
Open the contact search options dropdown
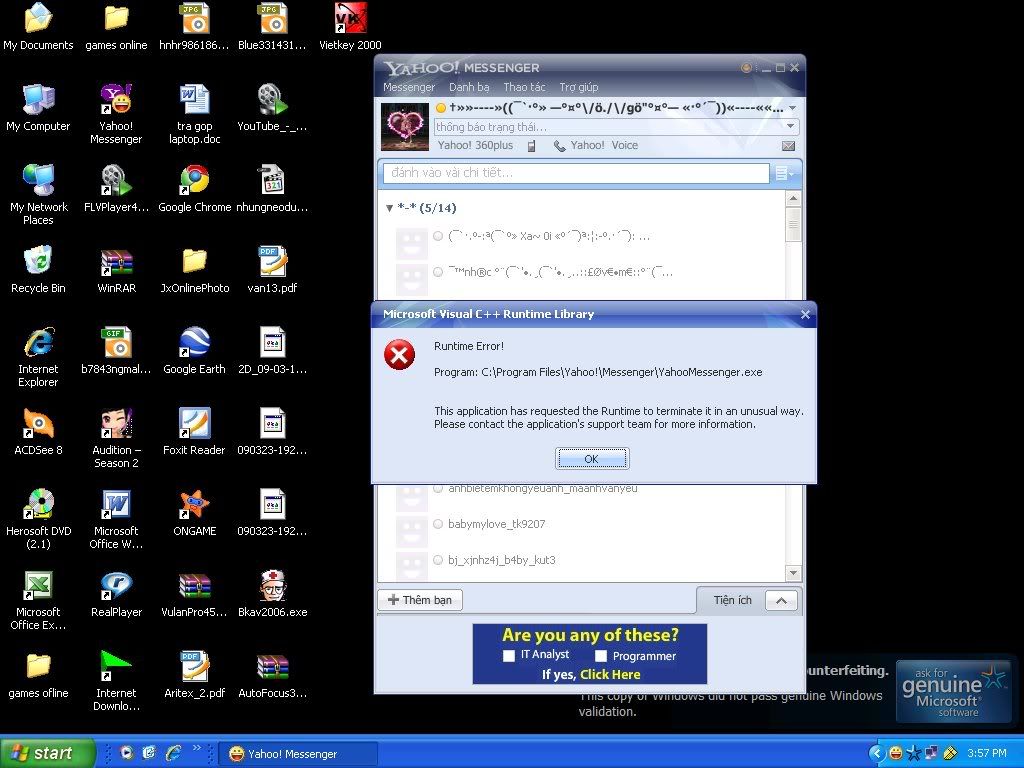click(784, 173)
